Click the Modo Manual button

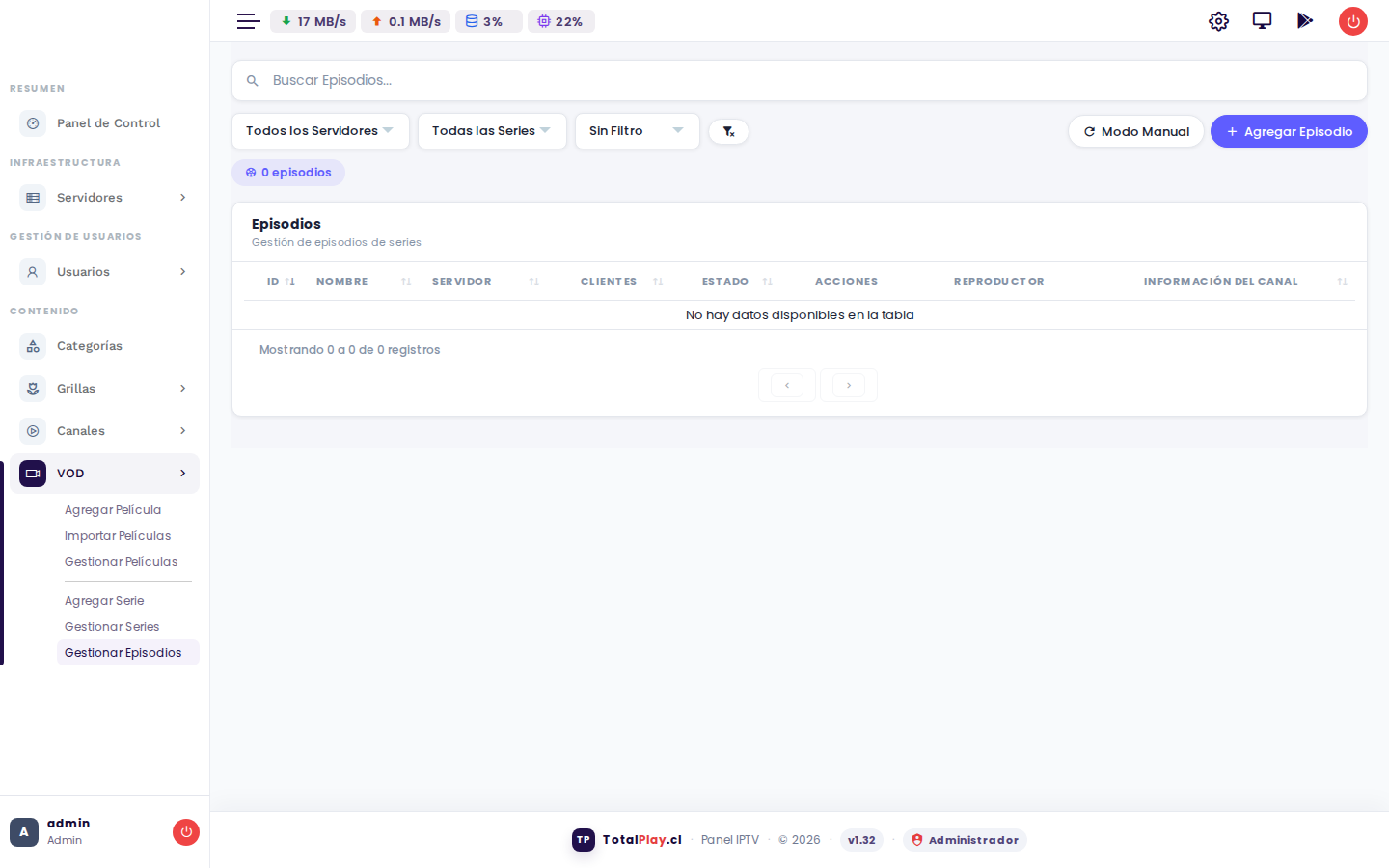(1136, 131)
